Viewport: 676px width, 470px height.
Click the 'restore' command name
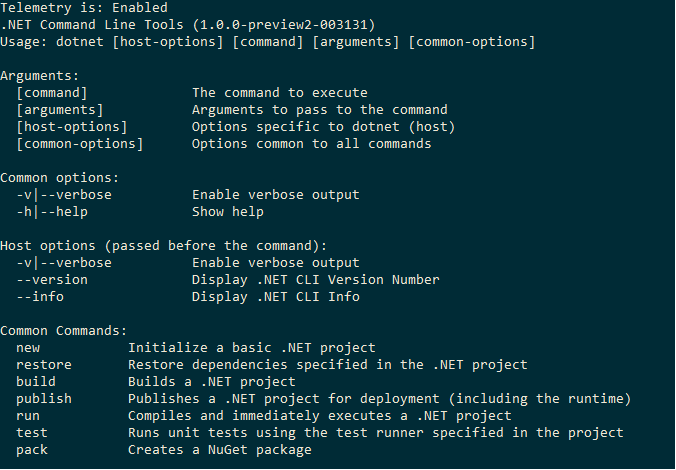coord(44,365)
